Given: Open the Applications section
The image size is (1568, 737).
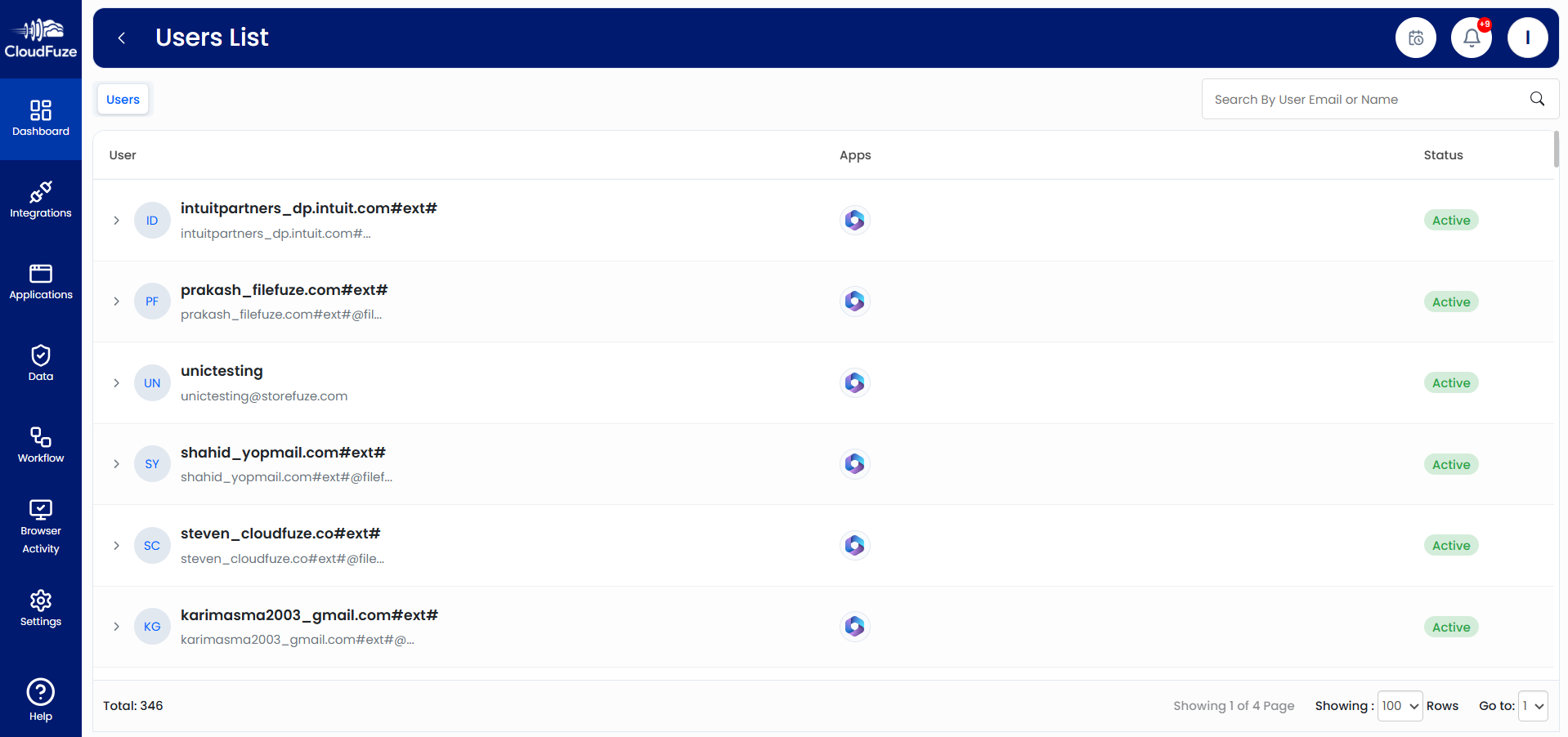Looking at the screenshot, I should click(40, 281).
